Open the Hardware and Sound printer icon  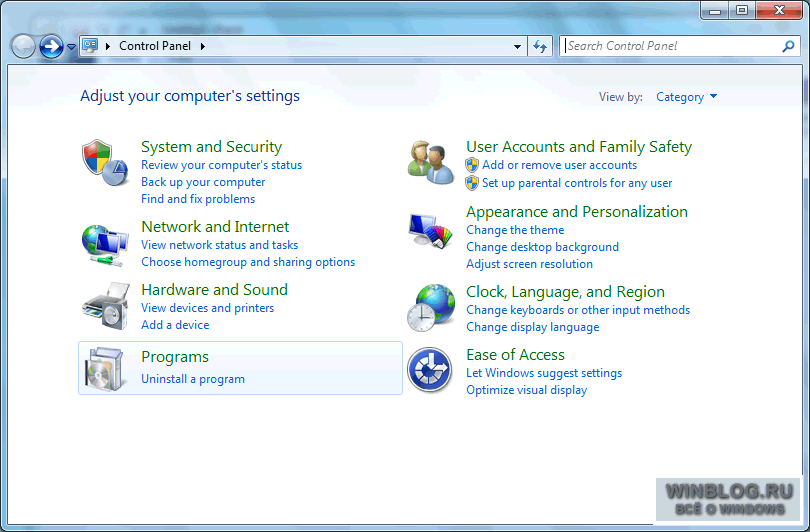click(106, 306)
